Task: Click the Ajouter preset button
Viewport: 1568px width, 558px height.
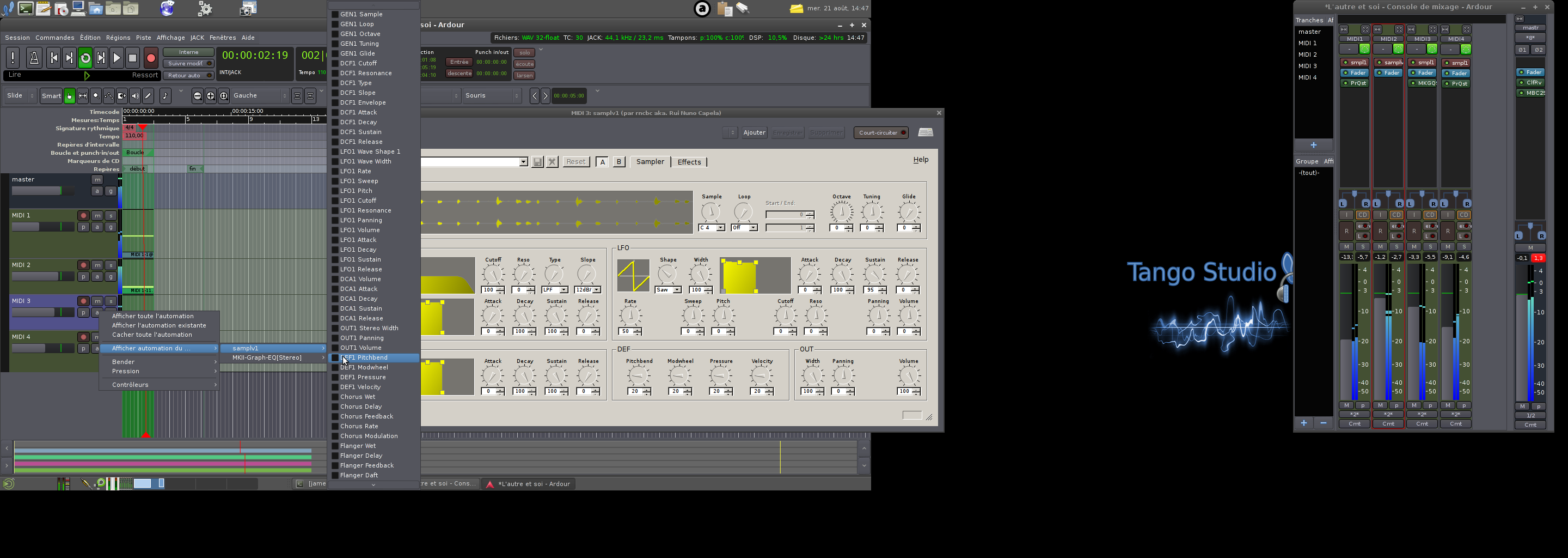Action: [x=754, y=133]
